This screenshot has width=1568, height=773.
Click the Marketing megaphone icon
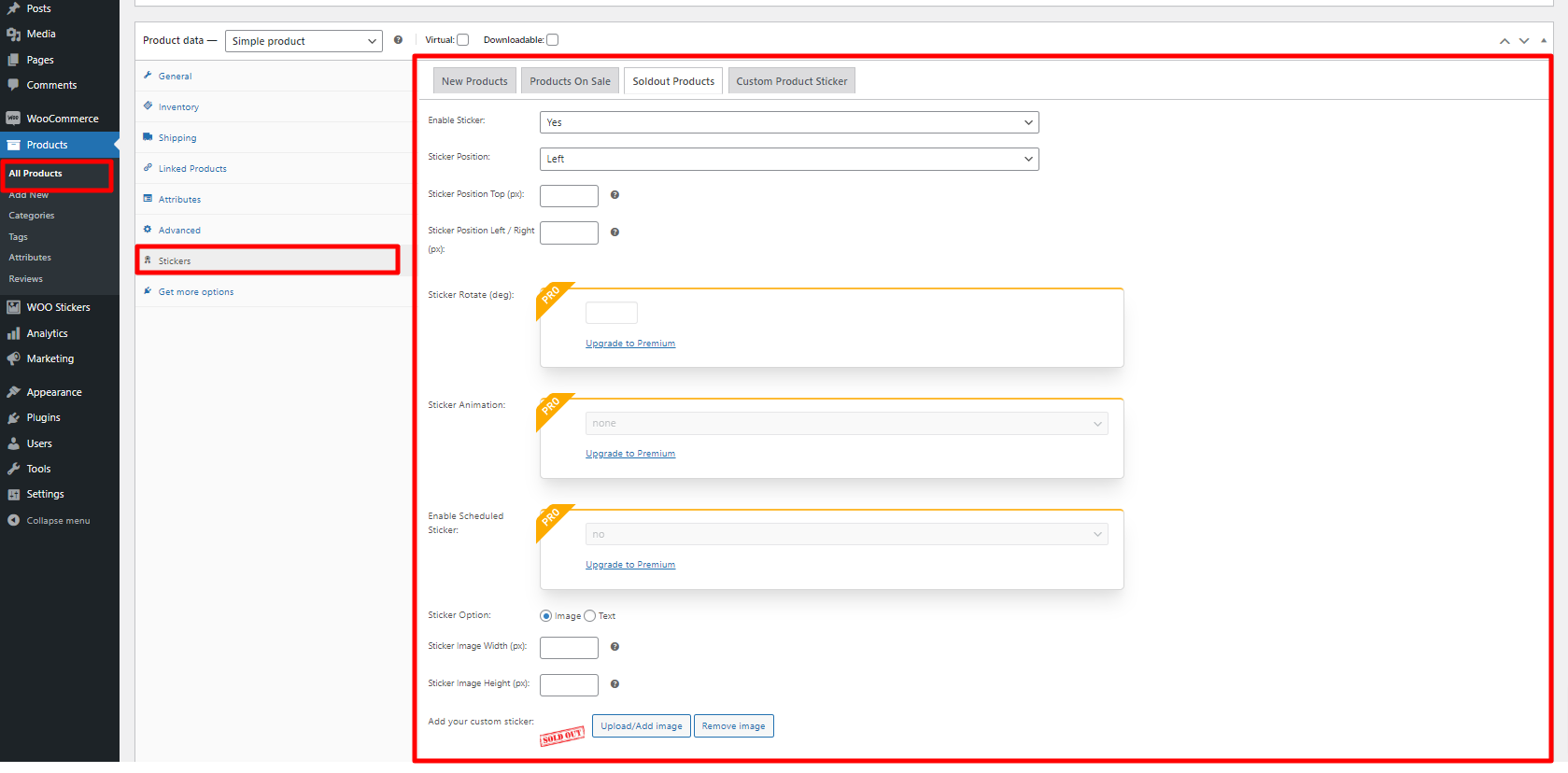[13, 358]
